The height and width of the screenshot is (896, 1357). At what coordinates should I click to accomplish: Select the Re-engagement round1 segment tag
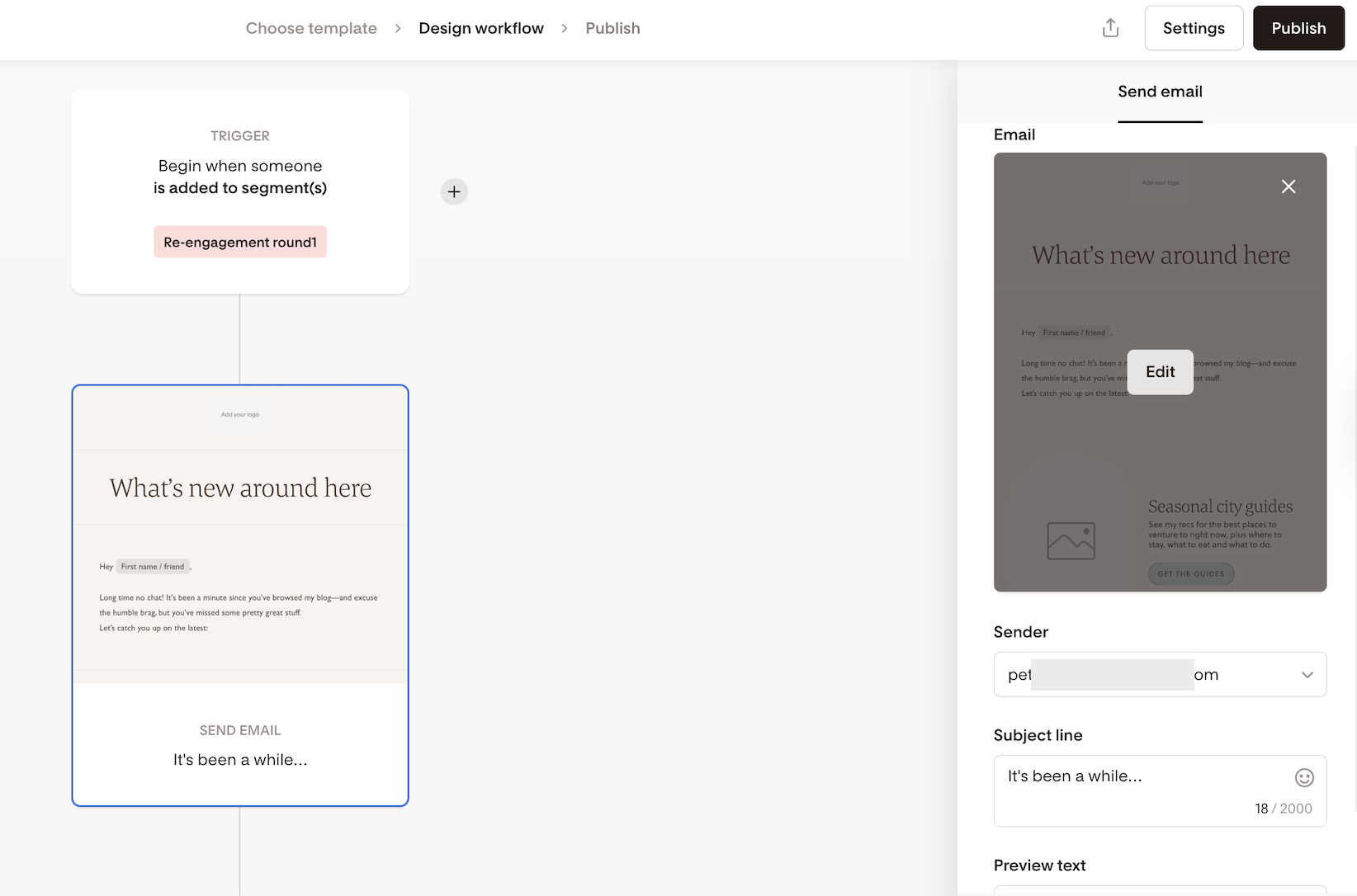[240, 242]
